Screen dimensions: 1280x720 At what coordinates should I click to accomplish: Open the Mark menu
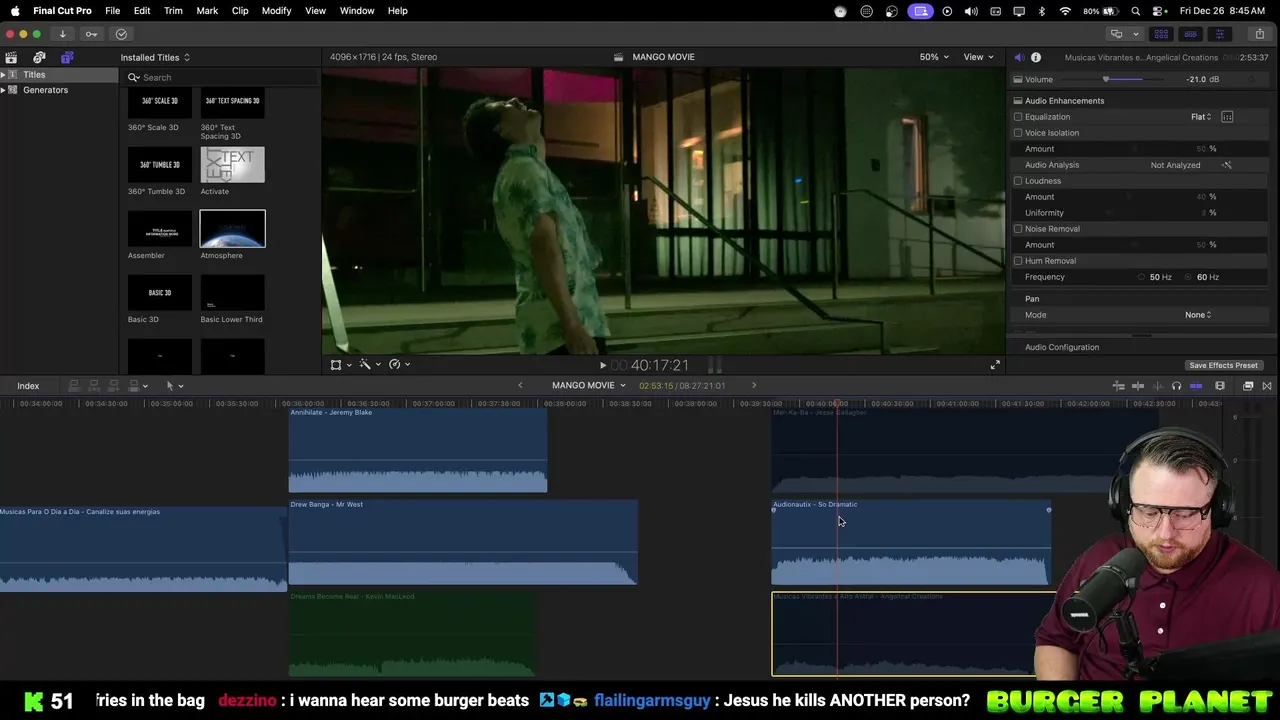(x=207, y=11)
